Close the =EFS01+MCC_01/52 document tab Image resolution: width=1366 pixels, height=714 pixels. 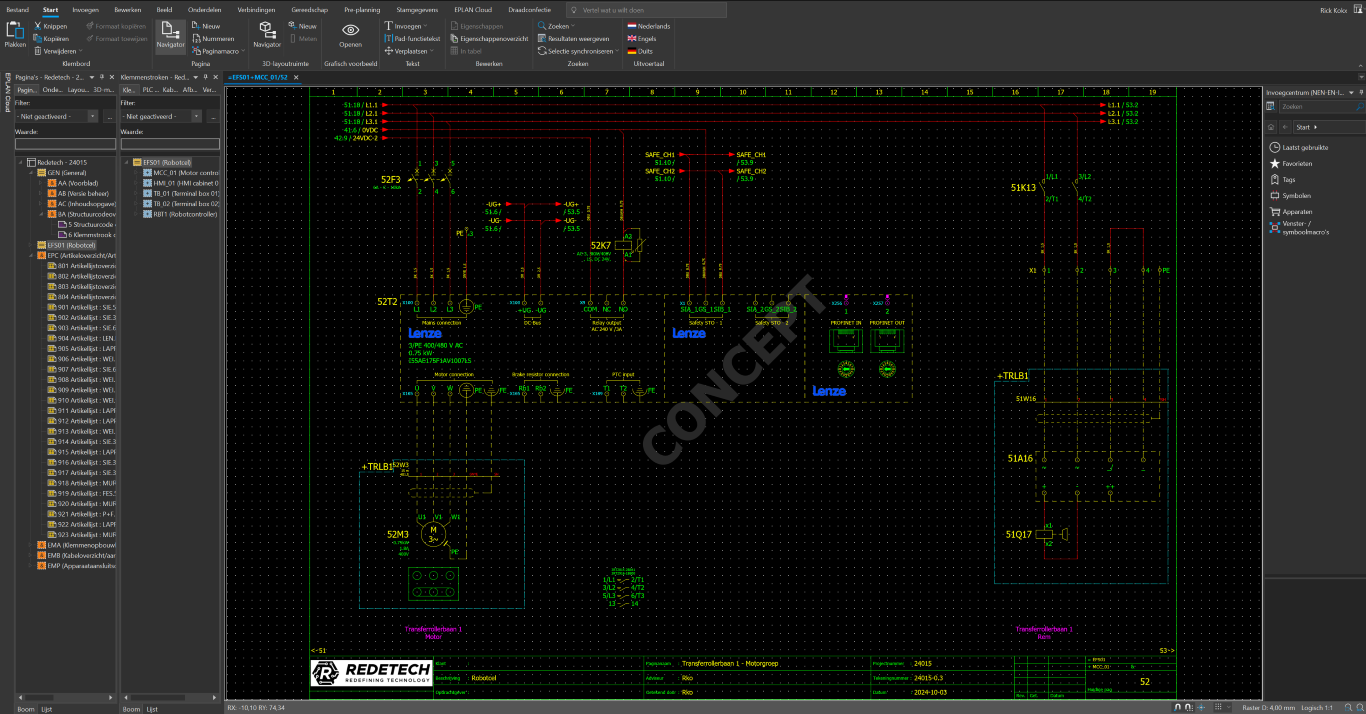coord(298,76)
